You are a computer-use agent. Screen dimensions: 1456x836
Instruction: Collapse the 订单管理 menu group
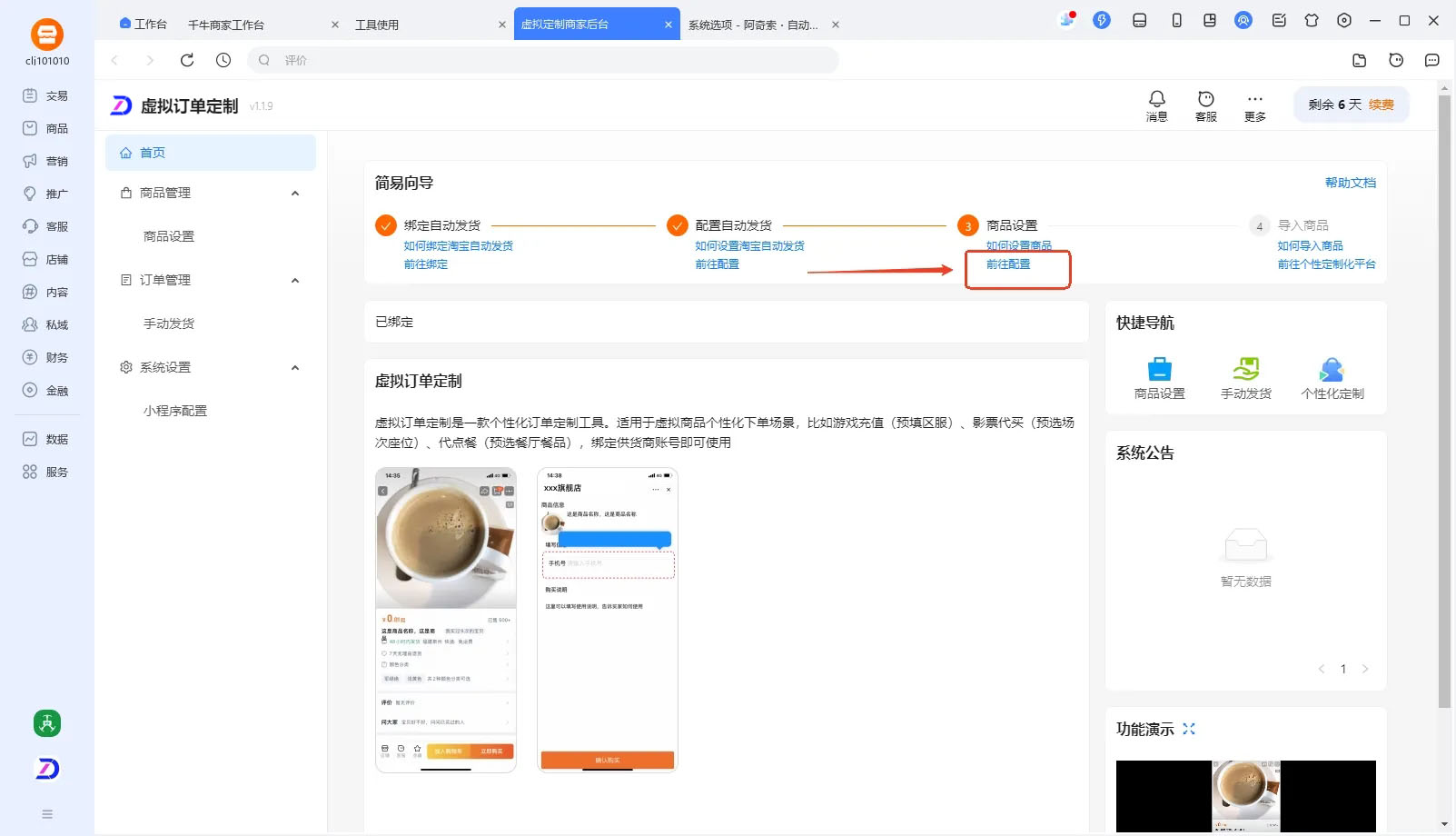pyautogui.click(x=295, y=280)
